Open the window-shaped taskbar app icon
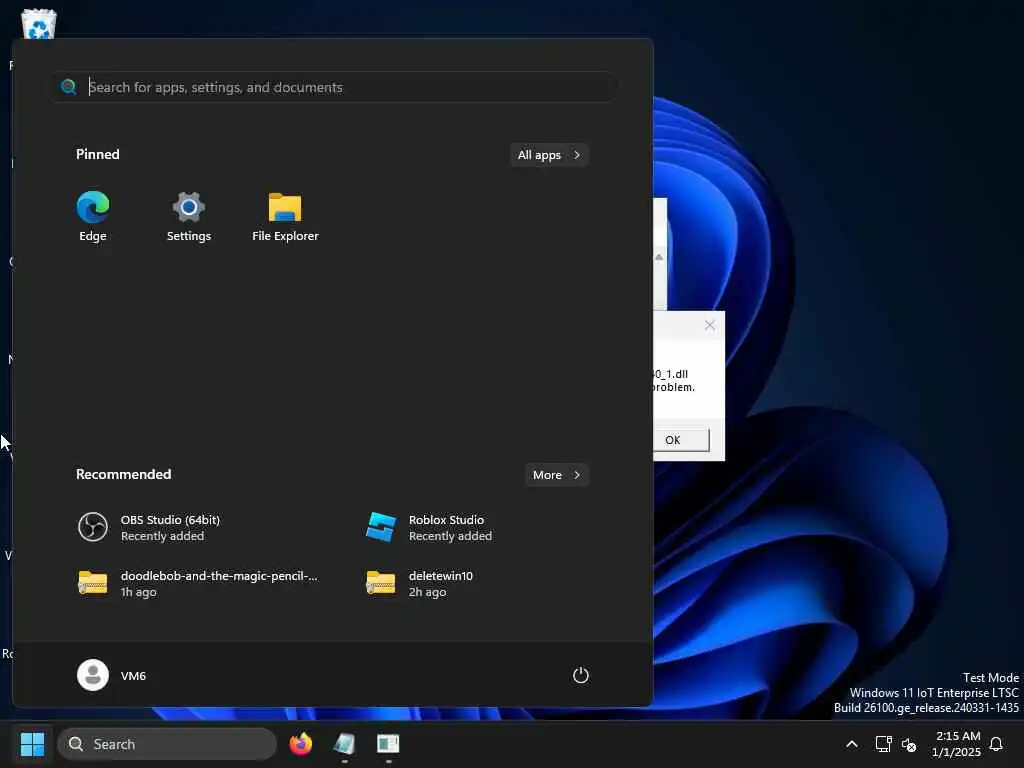 pos(388,744)
